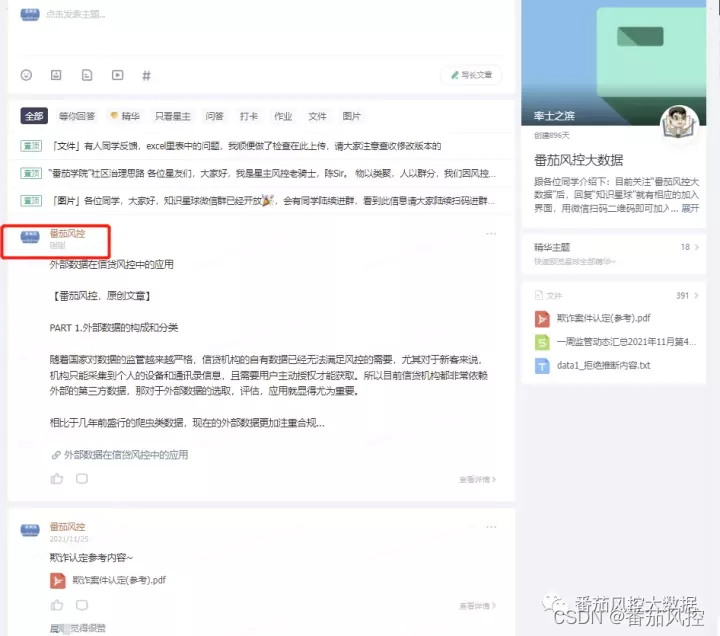This screenshot has width=720, height=636.
Task: Open the pdf icon attachment in the 欺诈认定 post
Action: pos(57,581)
